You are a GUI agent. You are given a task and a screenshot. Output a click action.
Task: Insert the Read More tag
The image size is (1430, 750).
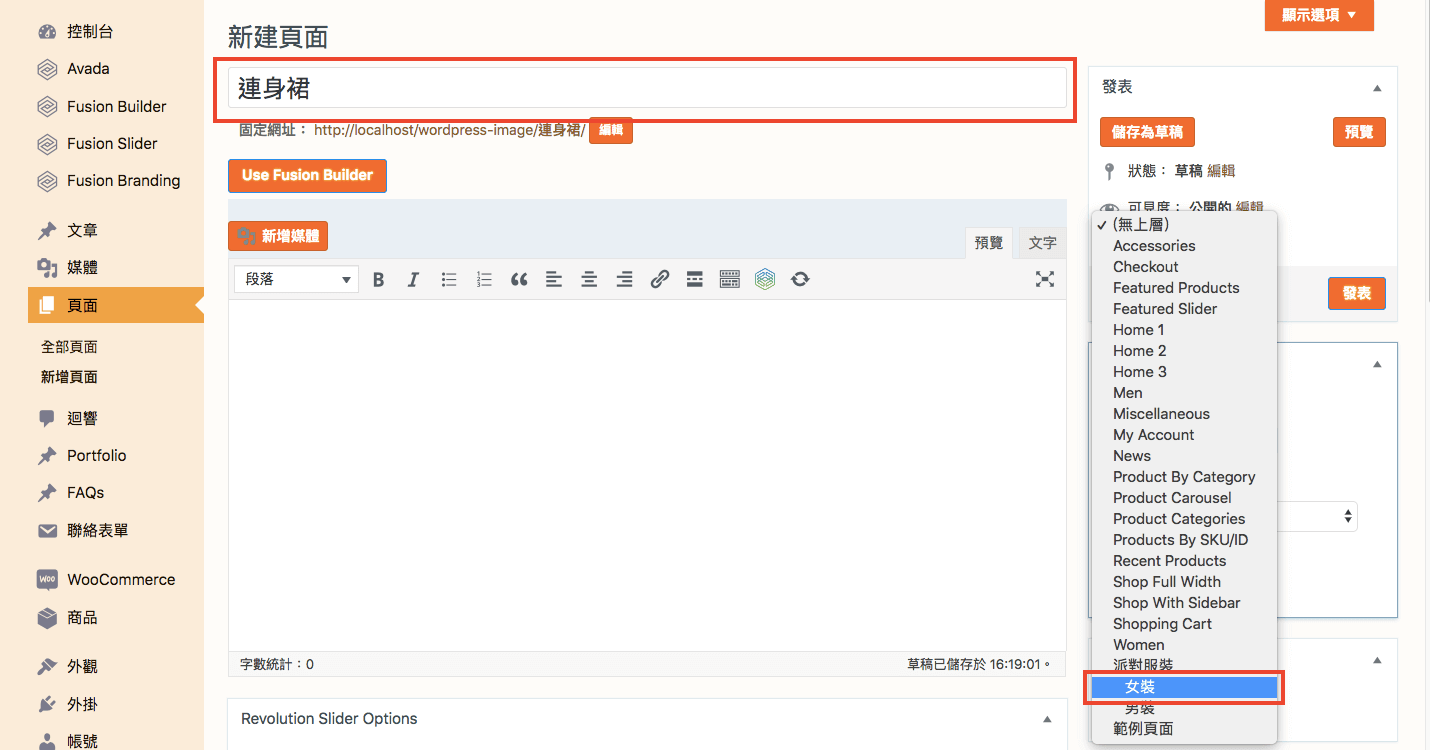tap(694, 280)
